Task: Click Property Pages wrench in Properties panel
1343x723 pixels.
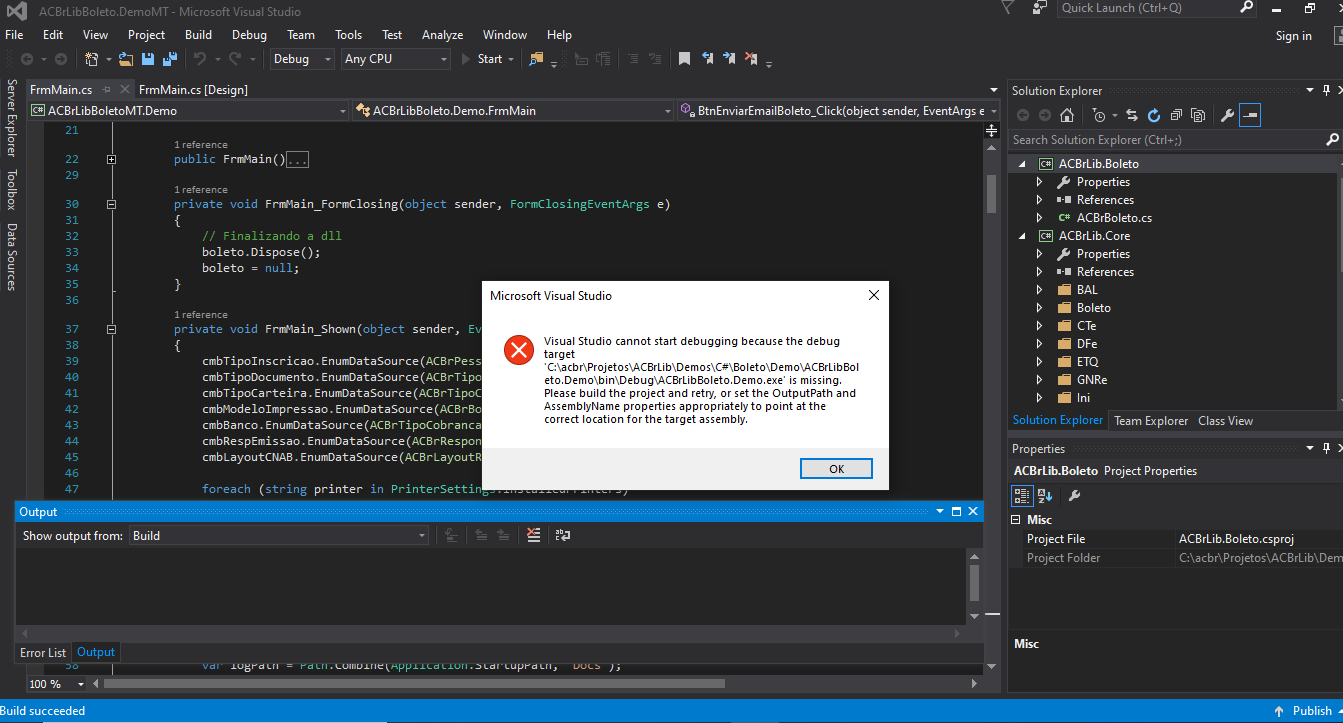Action: click(x=1074, y=495)
